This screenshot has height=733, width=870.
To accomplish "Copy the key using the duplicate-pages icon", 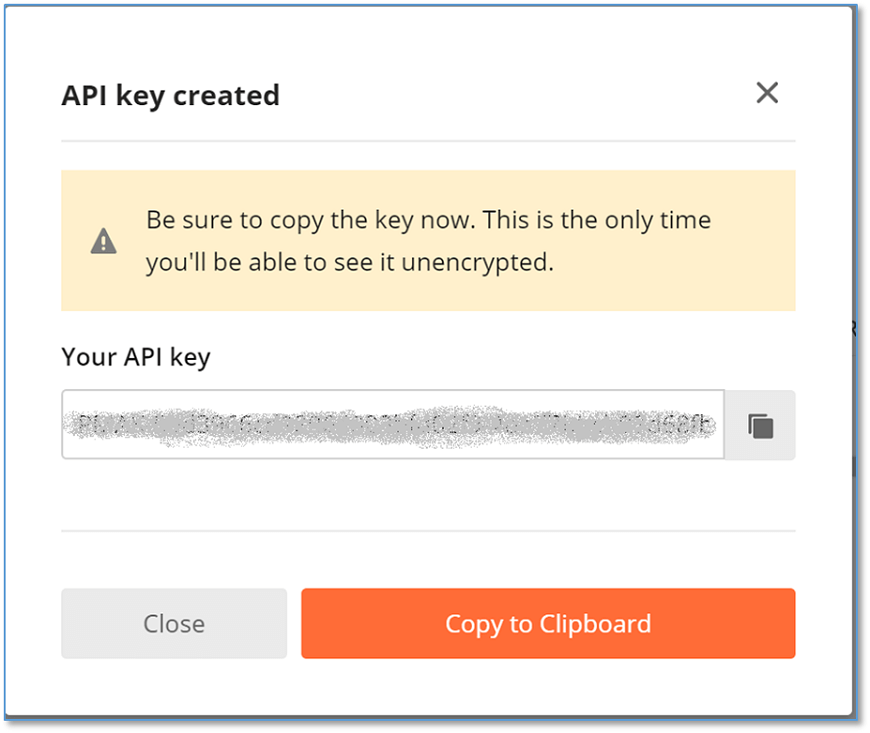I will [760, 426].
